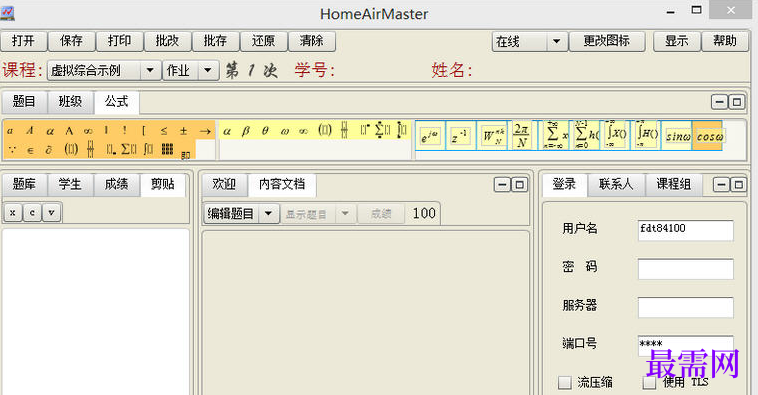This screenshot has height=395, width=758.
Task: Switch to the 题目 tab
Action: click(24, 102)
